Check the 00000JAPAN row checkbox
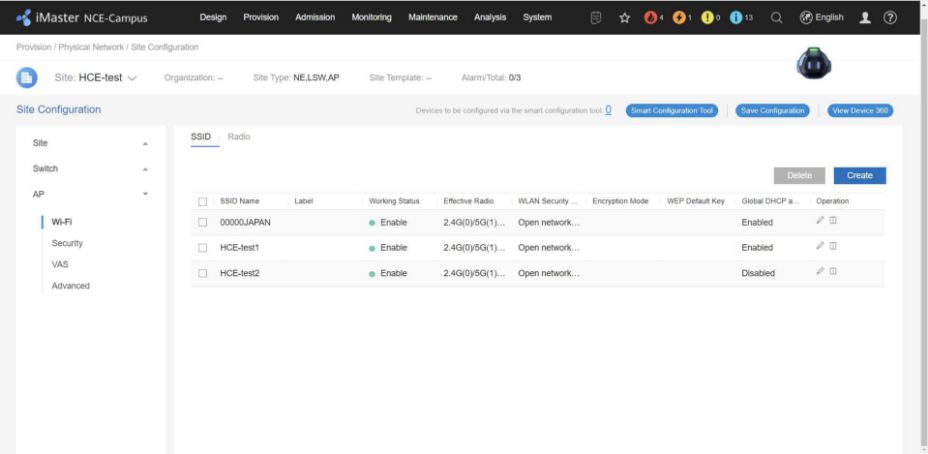 (x=202, y=223)
